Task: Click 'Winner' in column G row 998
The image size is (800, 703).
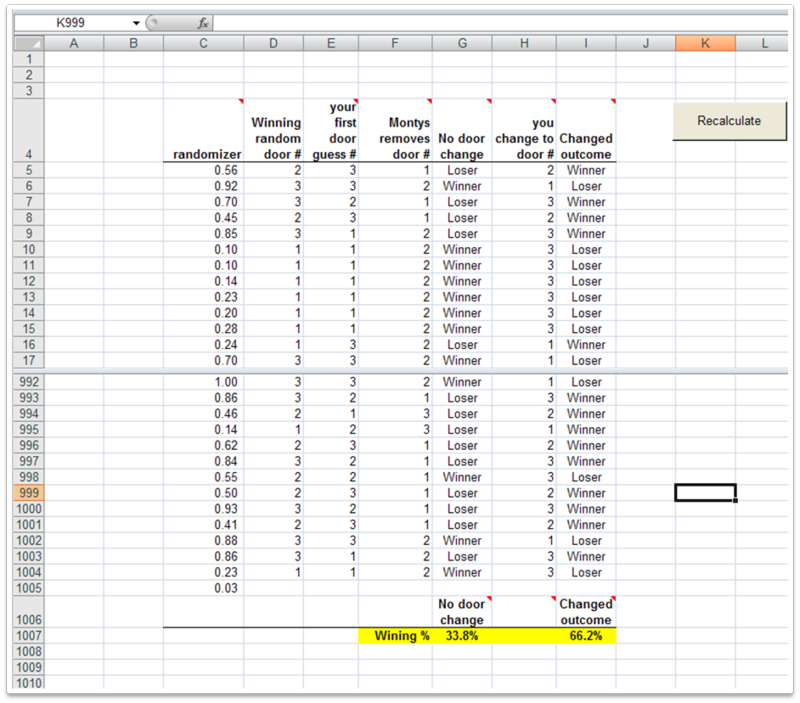Action: (x=462, y=478)
